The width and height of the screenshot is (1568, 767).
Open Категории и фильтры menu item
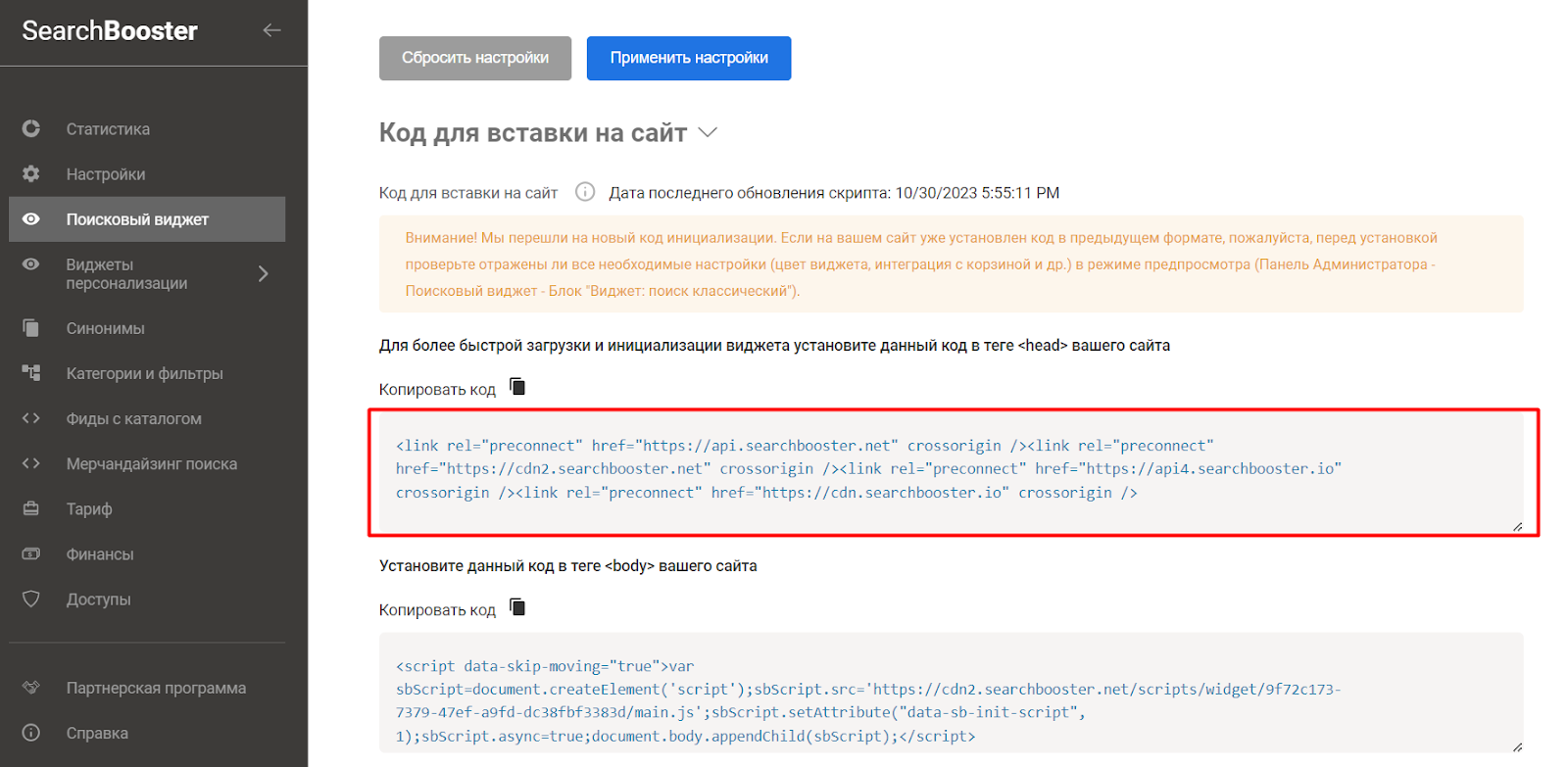coord(147,373)
